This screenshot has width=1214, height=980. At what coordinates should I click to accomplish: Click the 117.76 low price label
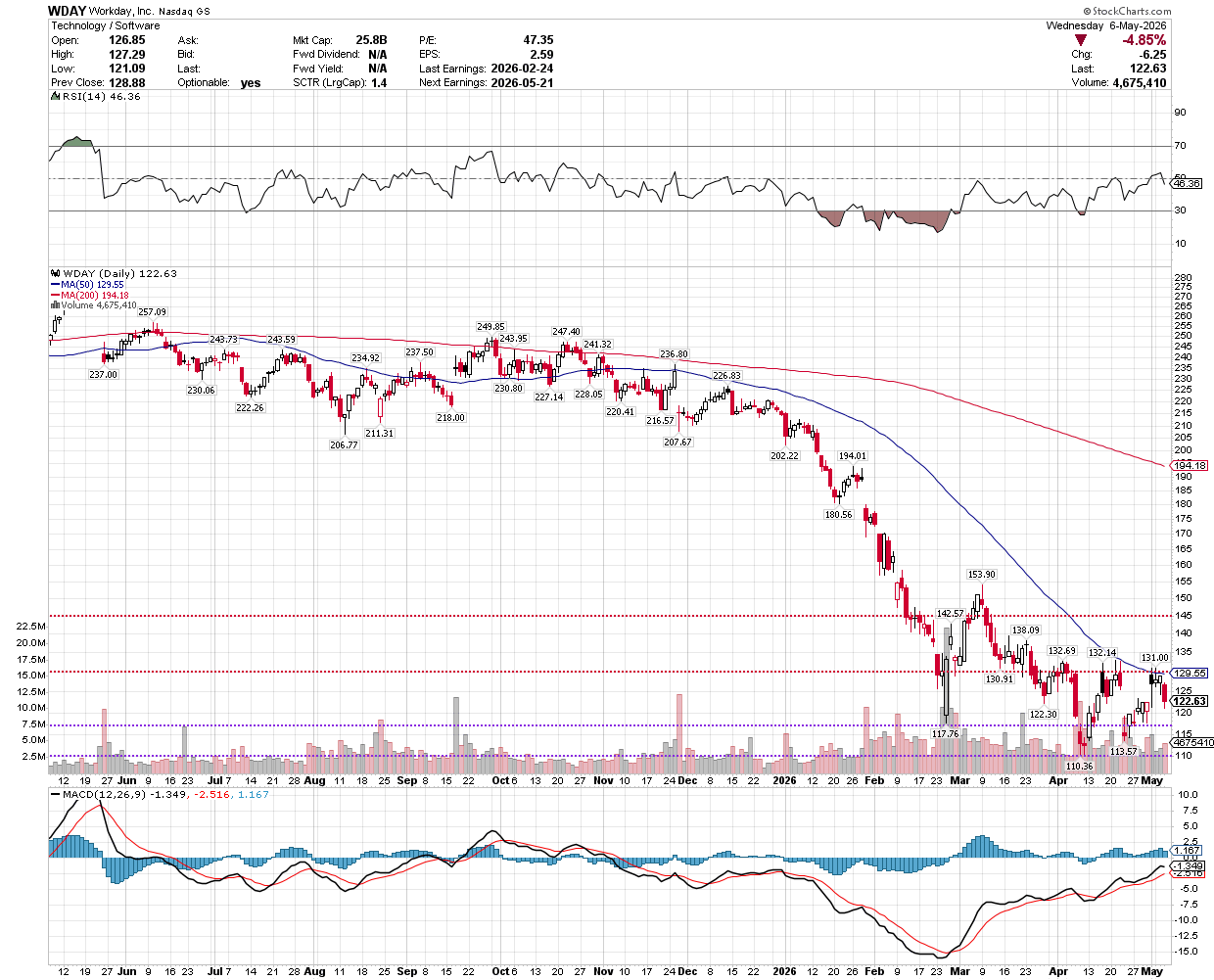pyautogui.click(x=945, y=733)
